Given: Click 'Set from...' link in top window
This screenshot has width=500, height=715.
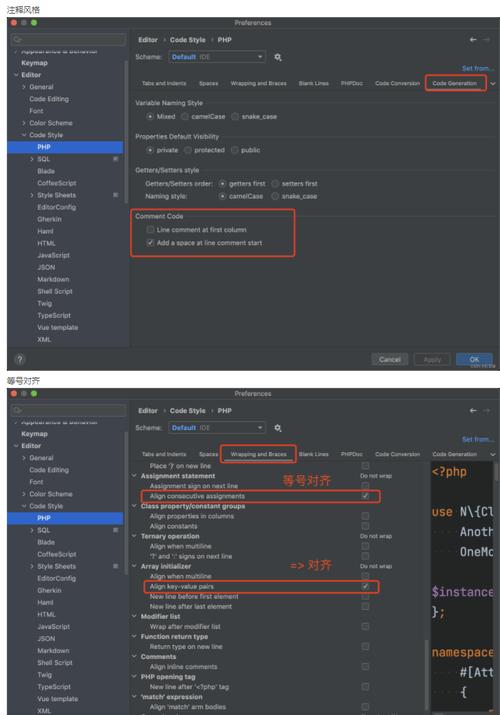Looking at the screenshot, I should pos(478,68).
